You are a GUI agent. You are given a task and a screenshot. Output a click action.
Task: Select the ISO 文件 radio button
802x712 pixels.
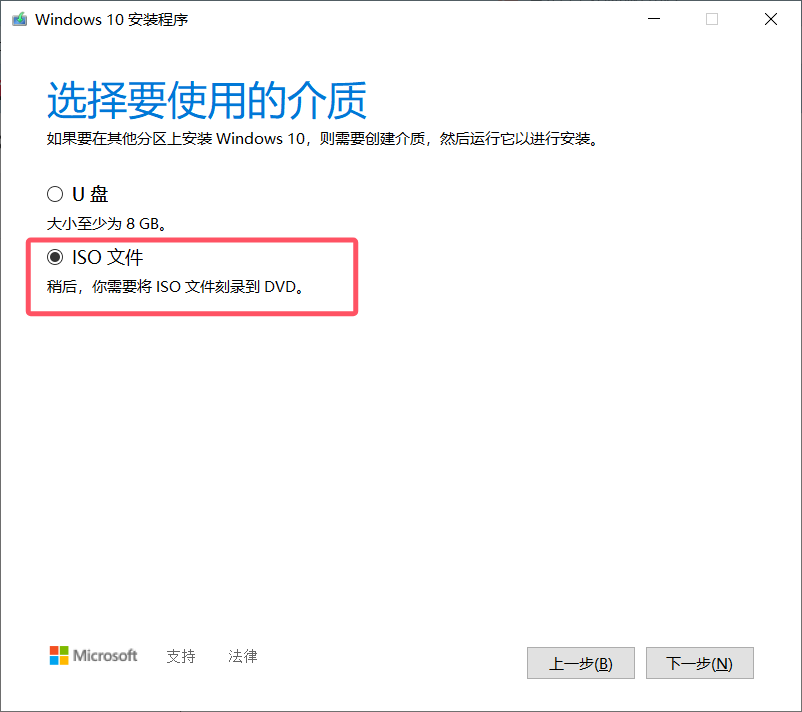pos(55,257)
